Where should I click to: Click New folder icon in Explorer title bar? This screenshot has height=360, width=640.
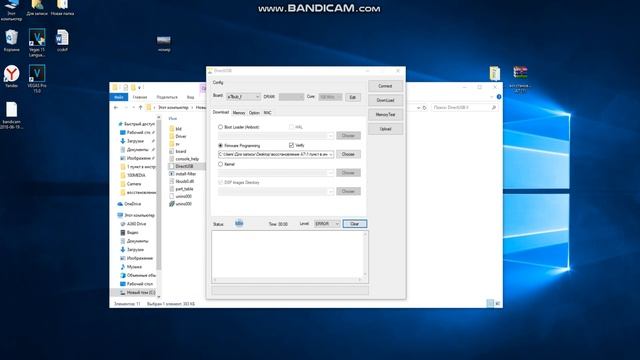point(133,87)
